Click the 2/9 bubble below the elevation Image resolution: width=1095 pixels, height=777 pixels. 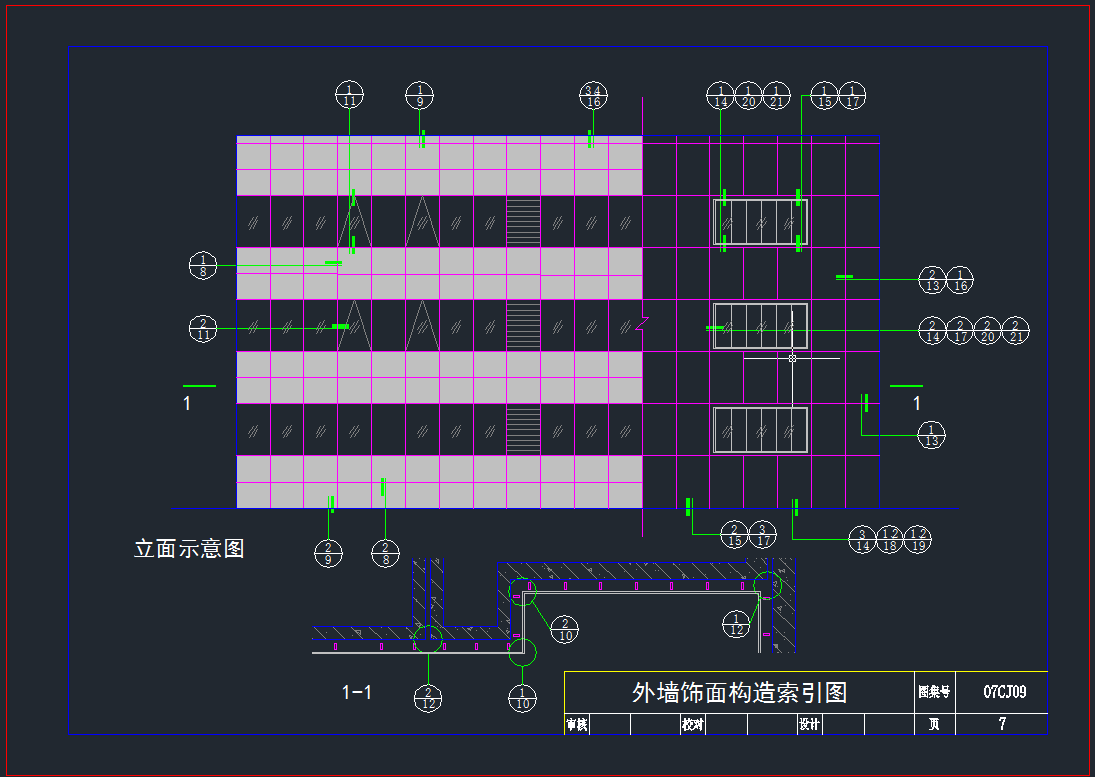[x=328, y=551]
